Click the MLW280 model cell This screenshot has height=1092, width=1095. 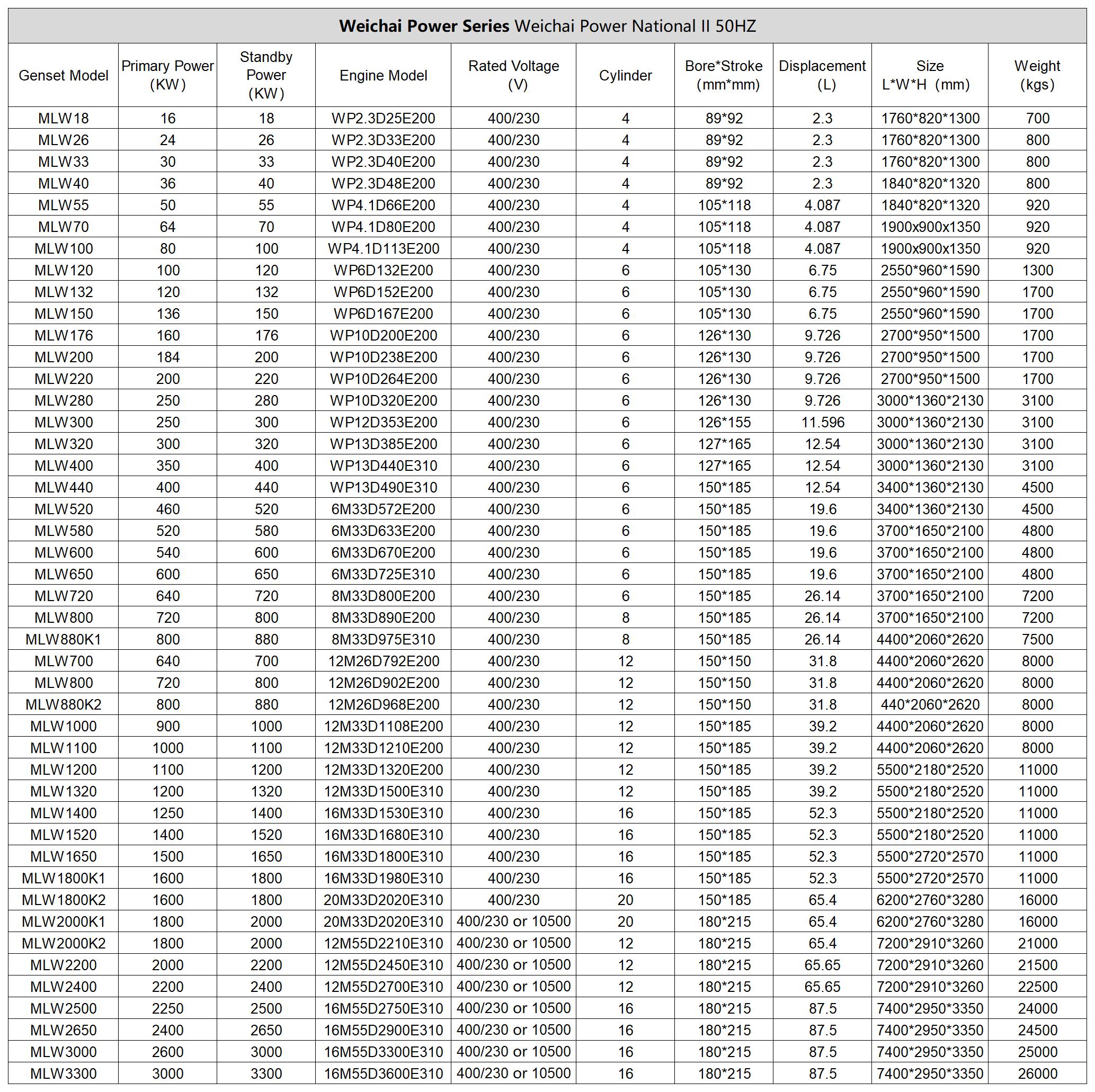tap(64, 401)
